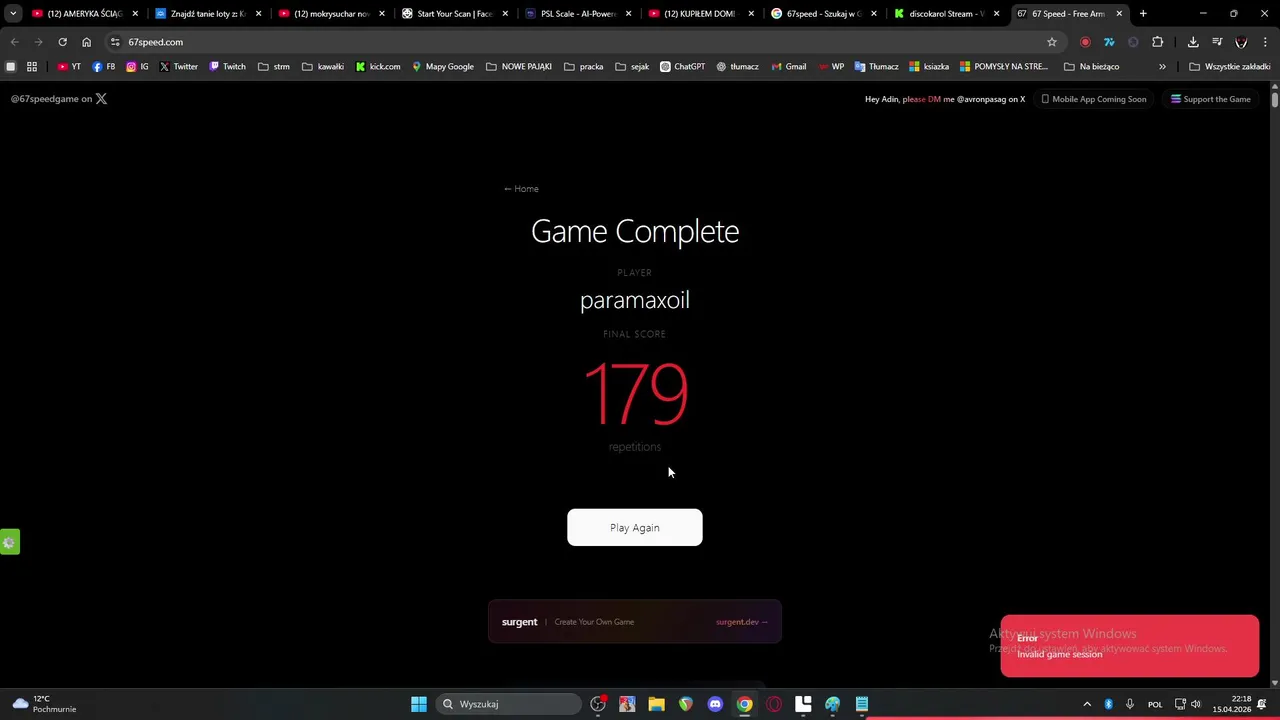Open the Gmail bookmark
The image size is (1280, 720).
click(x=788, y=67)
